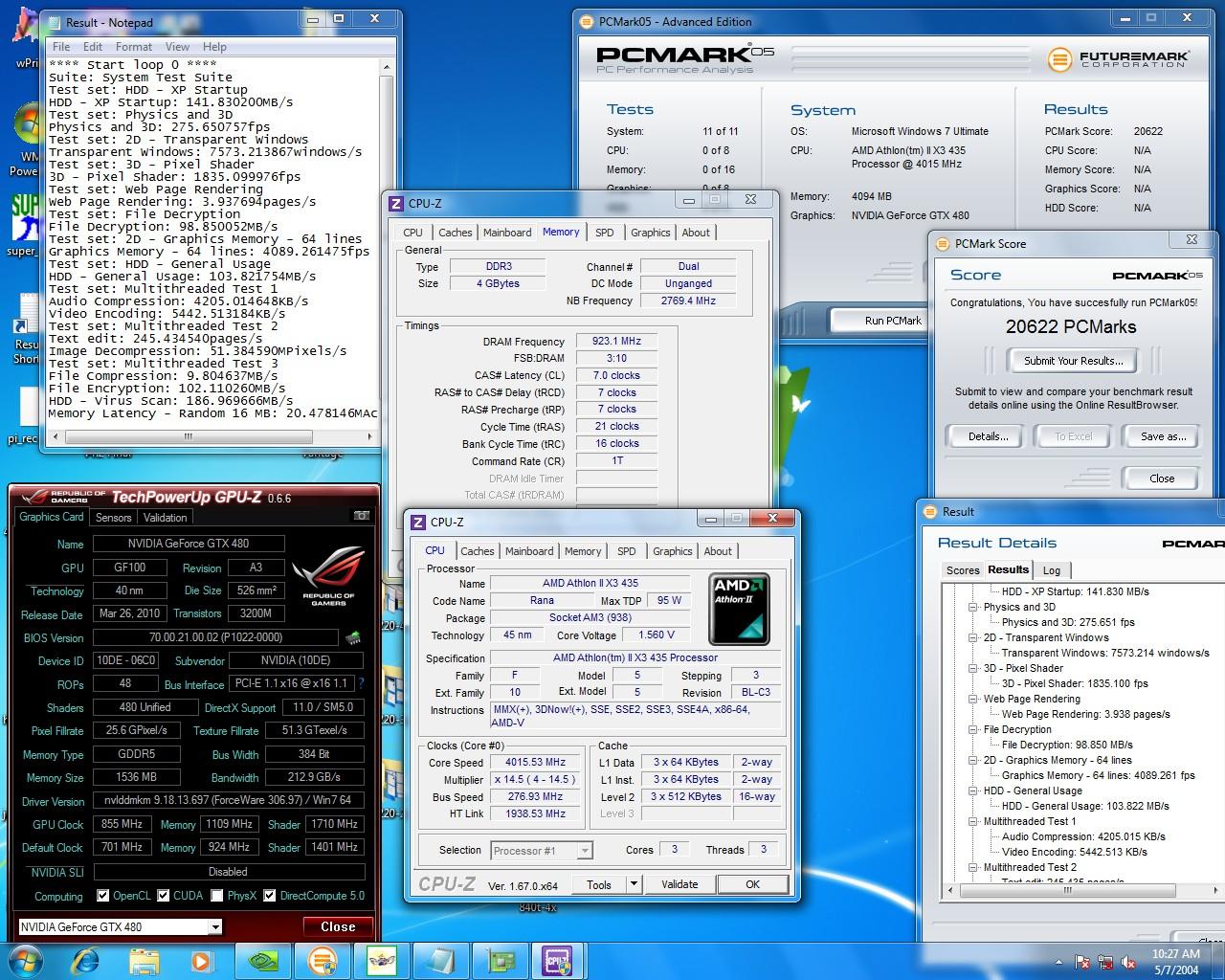Image resolution: width=1225 pixels, height=980 pixels.
Task: Collapse the Physics and 3D tree node
Action: pyautogui.click(x=973, y=607)
